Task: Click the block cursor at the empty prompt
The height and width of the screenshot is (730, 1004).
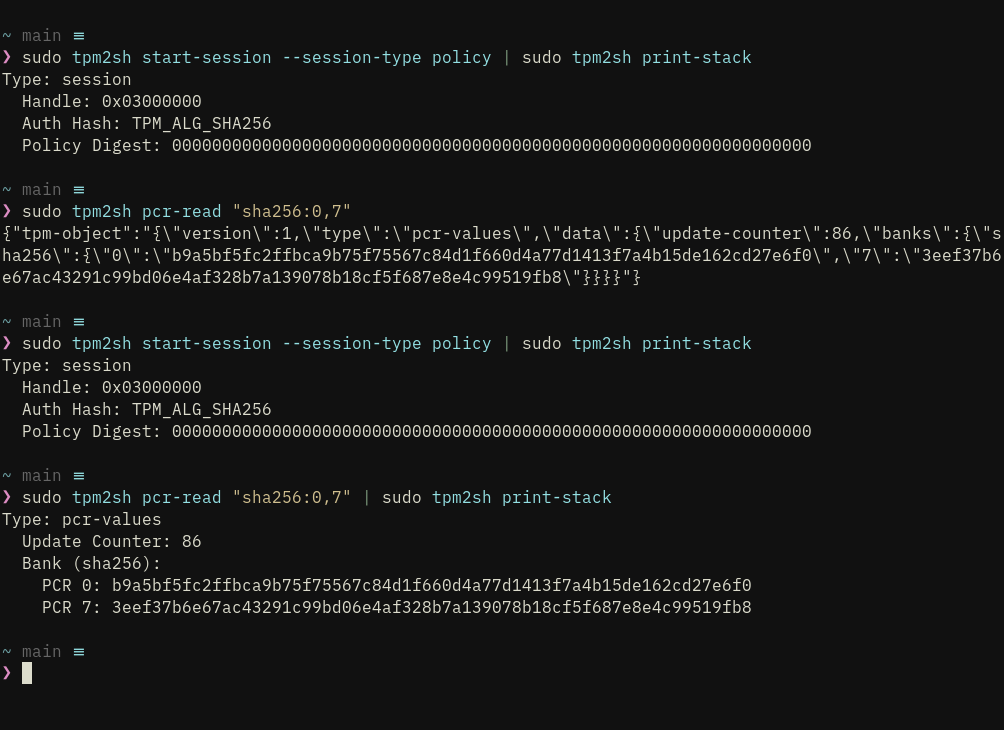Action: pos(27,673)
